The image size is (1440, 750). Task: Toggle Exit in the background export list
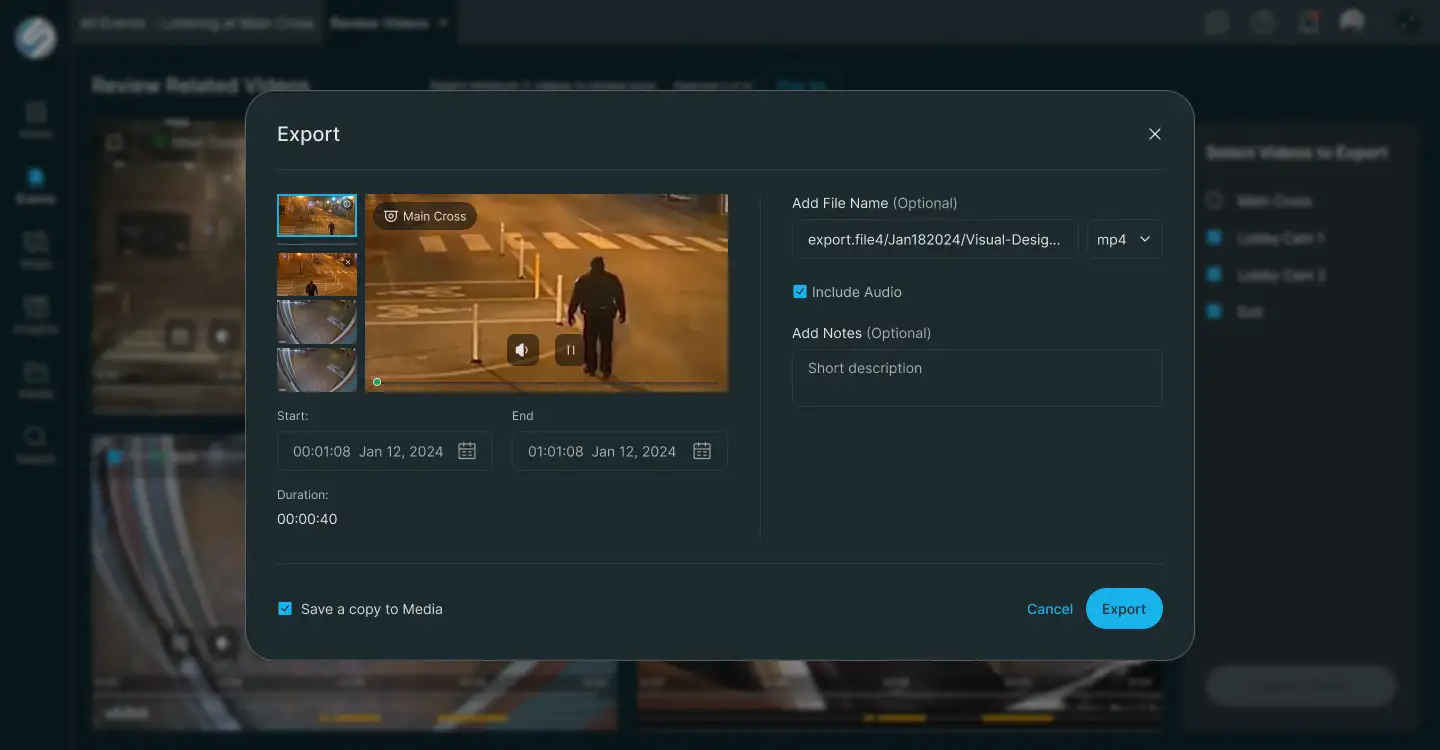(x=1214, y=312)
